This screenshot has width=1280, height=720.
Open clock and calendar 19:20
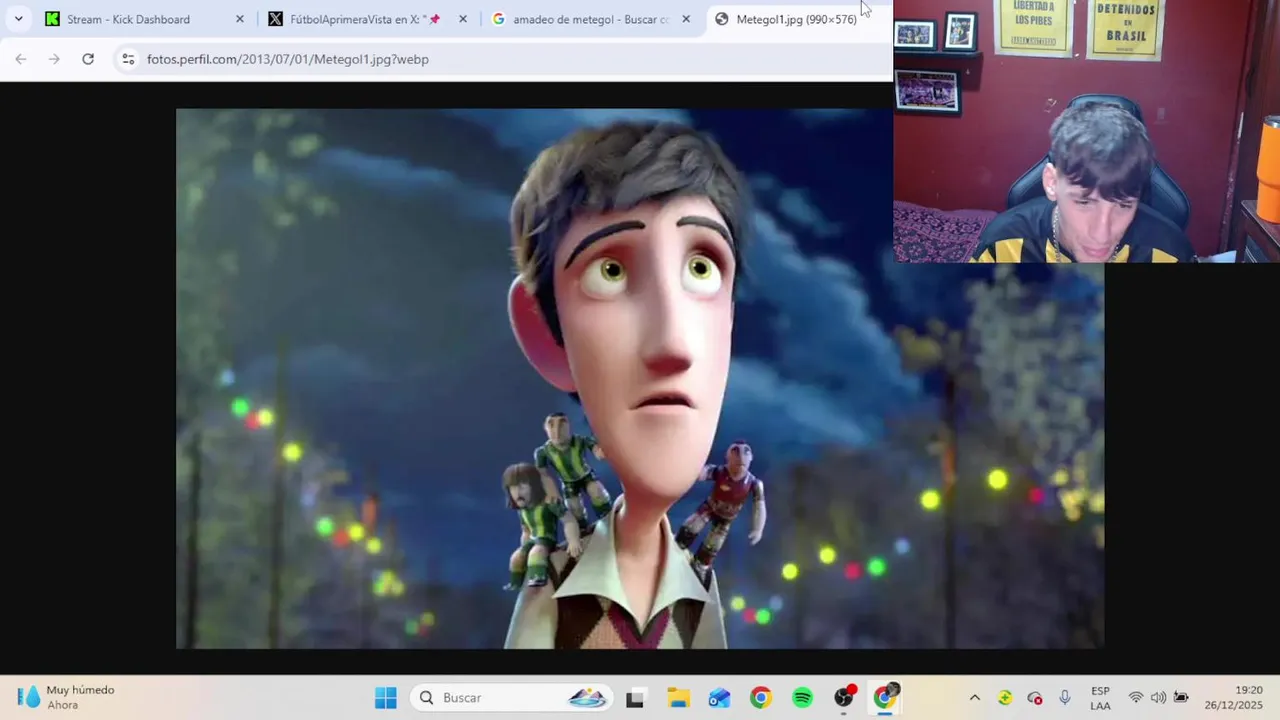1233,698
